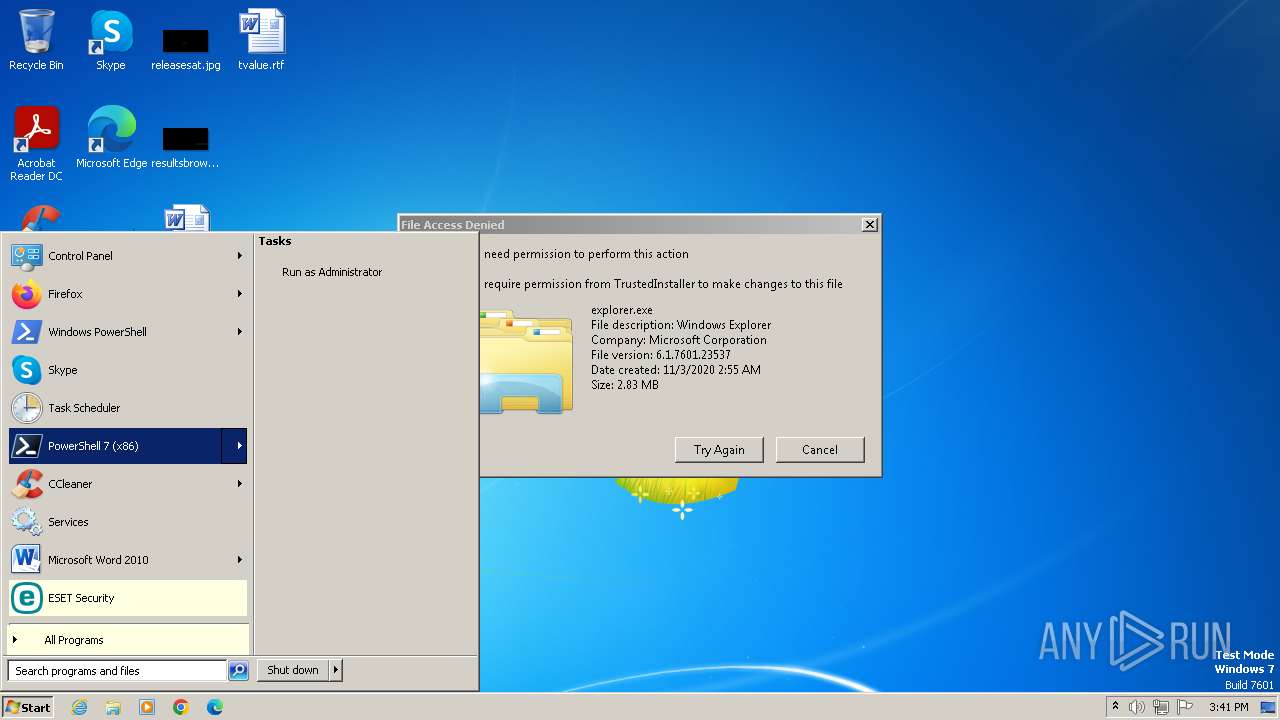Screen dimensions: 1280x720
Task: Open Windows Media Player from taskbar
Action: coord(147,707)
